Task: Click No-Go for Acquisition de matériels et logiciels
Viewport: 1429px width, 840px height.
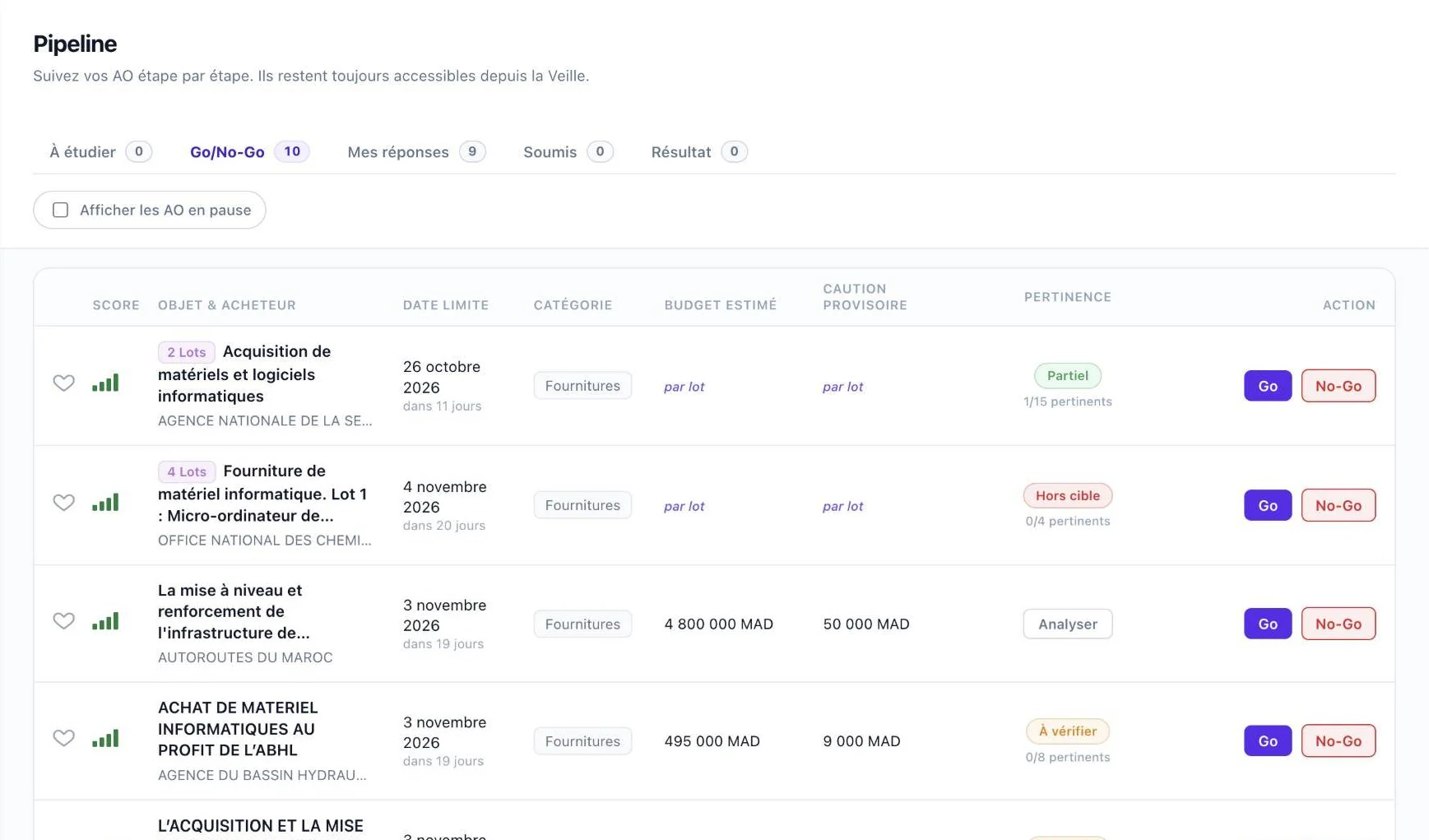Action: pos(1339,386)
